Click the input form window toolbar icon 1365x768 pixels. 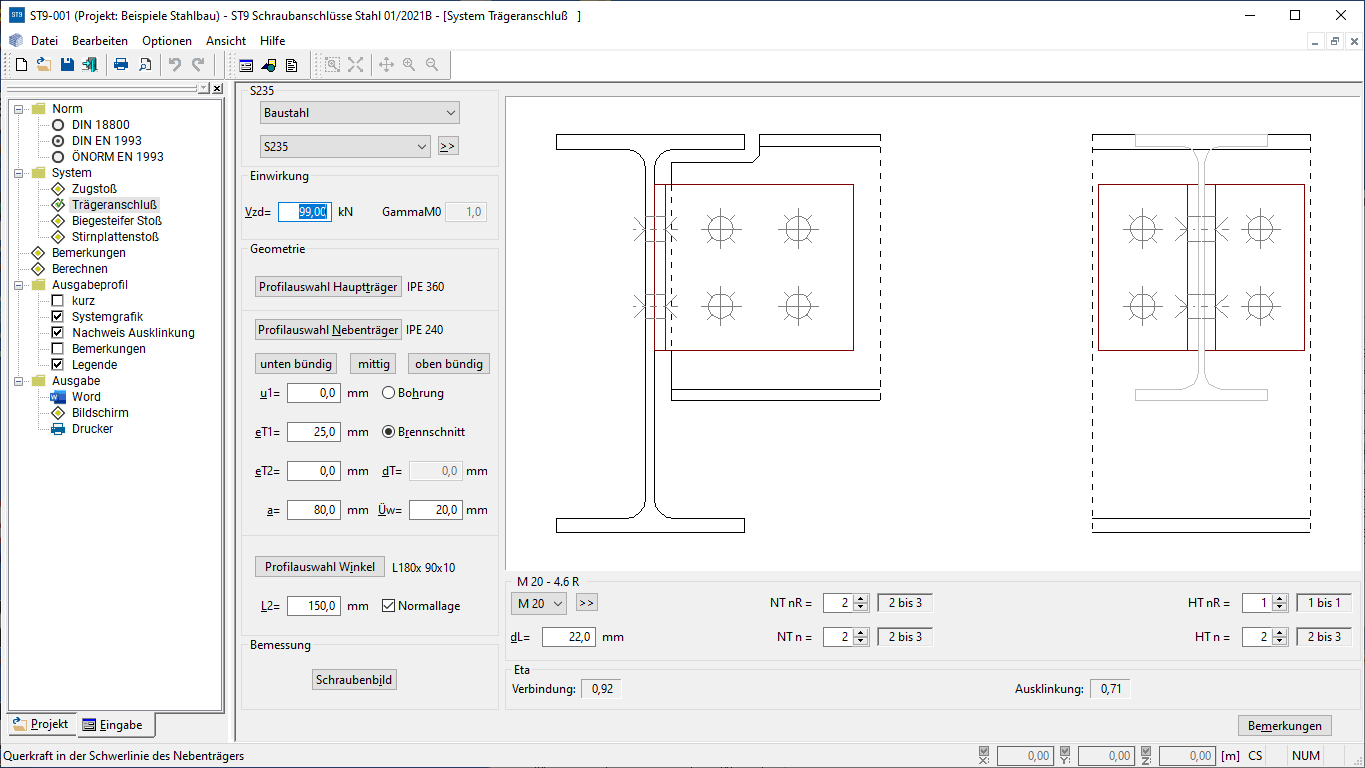tap(246, 65)
